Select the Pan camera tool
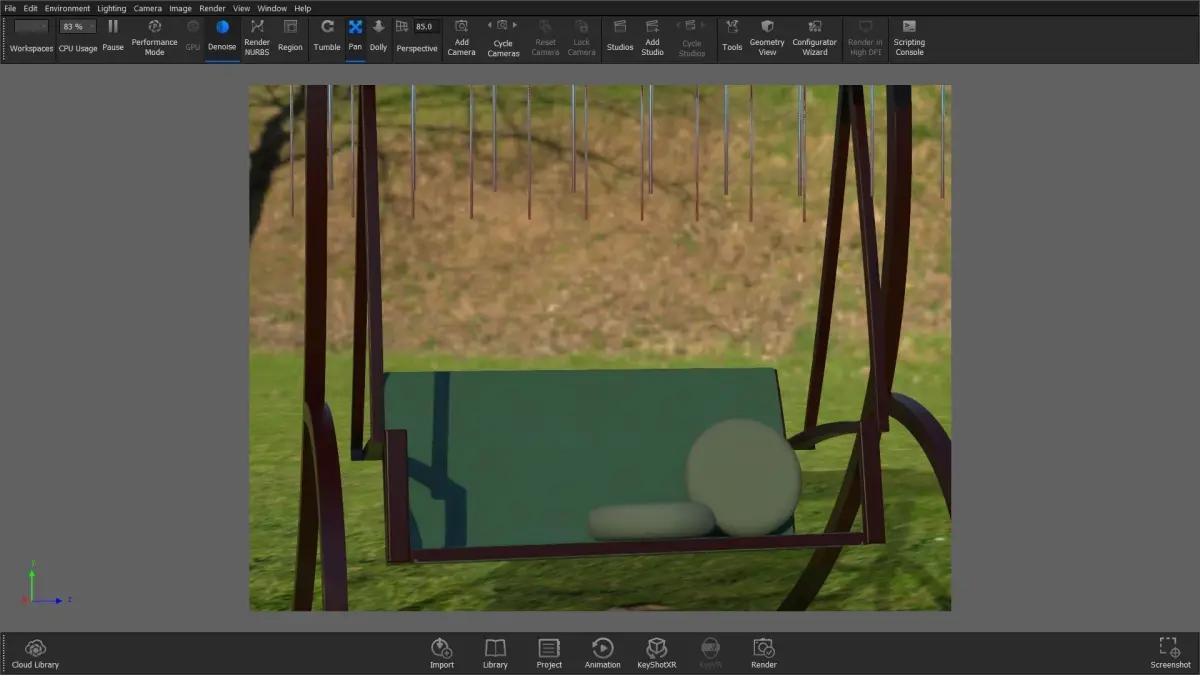 point(355,36)
